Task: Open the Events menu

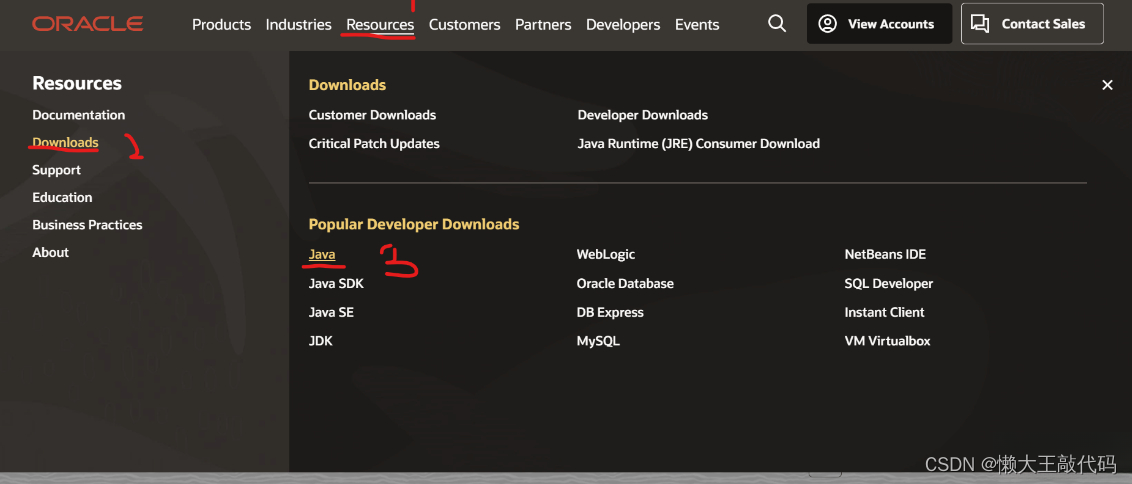Action: click(x=697, y=25)
